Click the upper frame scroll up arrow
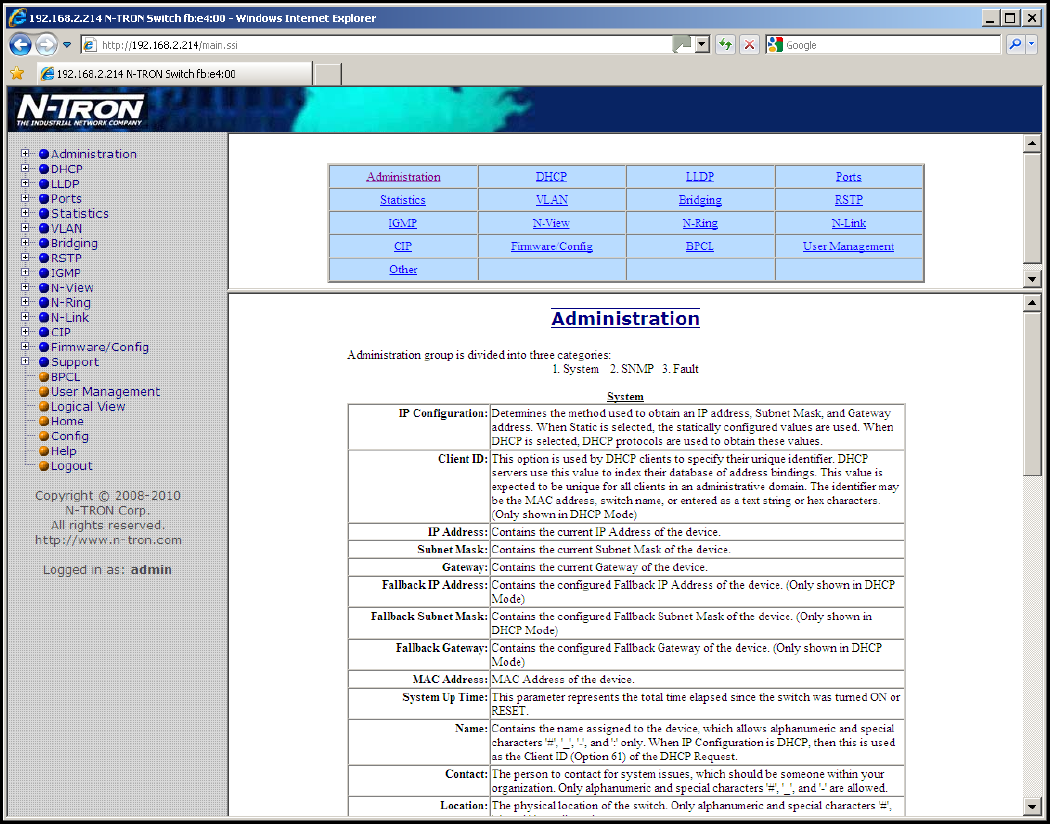 (1032, 143)
